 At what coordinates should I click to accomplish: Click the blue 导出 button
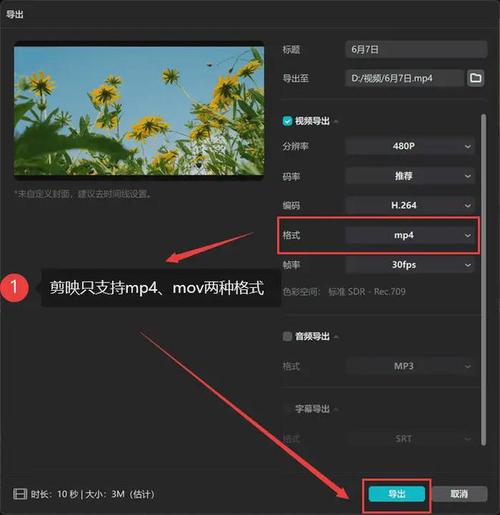click(x=397, y=494)
